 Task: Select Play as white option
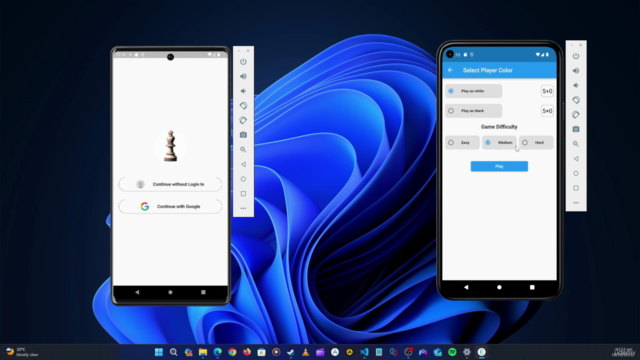[x=473, y=91]
